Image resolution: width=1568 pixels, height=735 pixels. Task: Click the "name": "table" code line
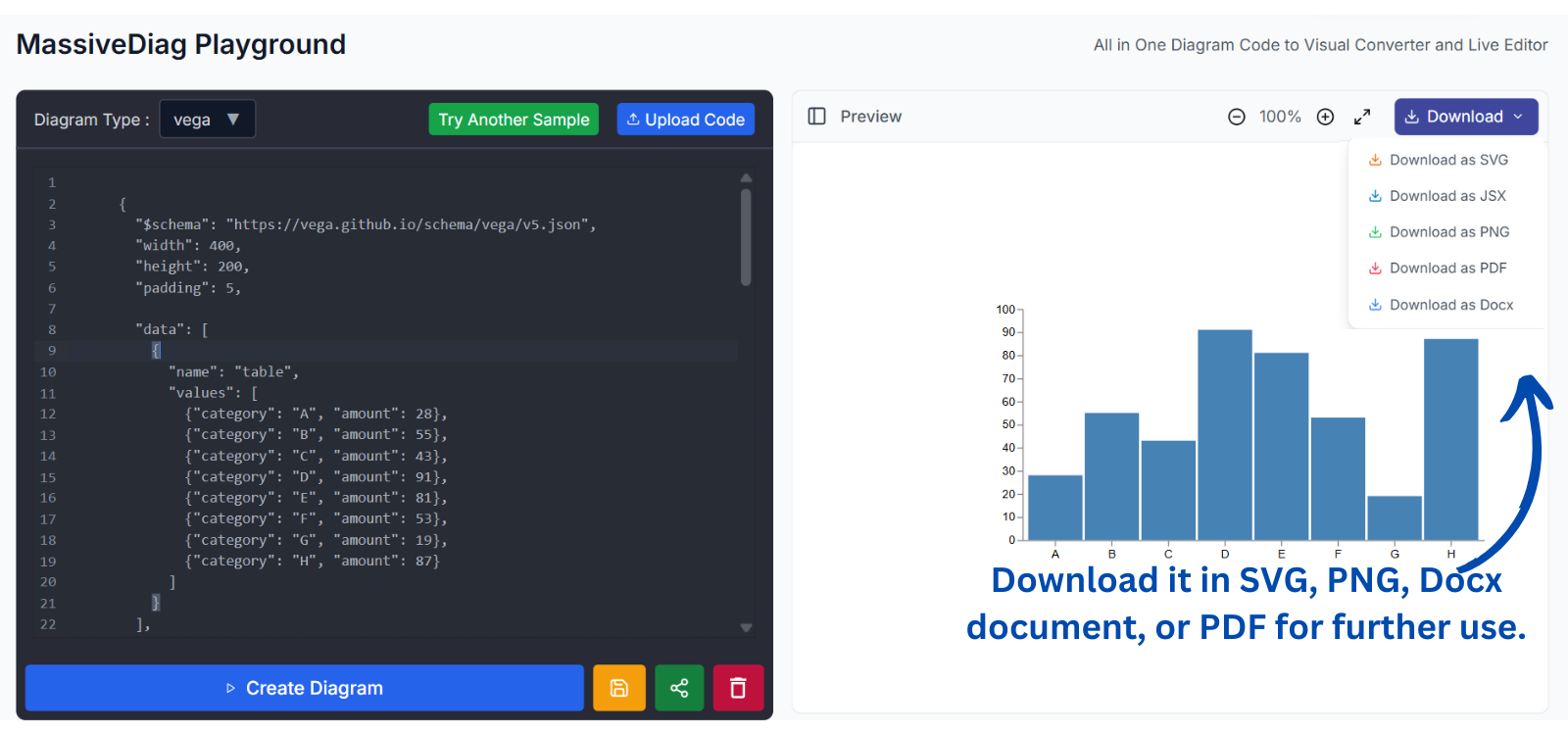pyautogui.click(x=234, y=371)
